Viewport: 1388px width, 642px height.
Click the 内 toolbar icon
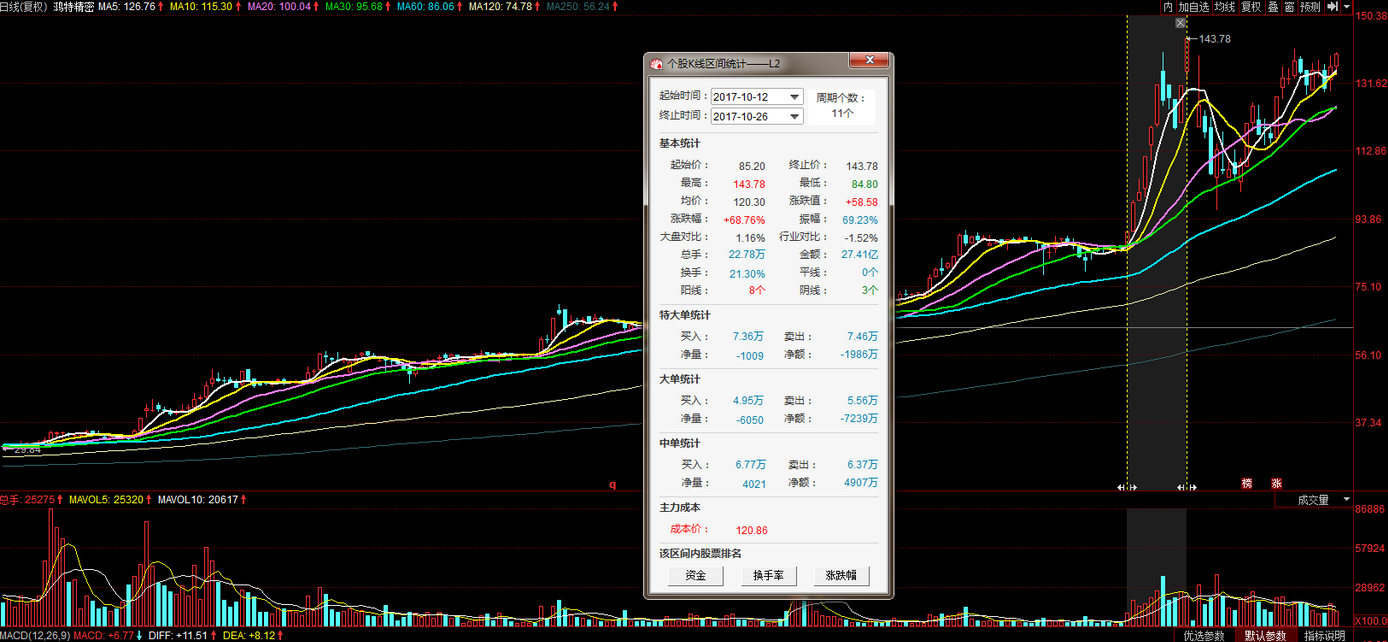point(1168,7)
